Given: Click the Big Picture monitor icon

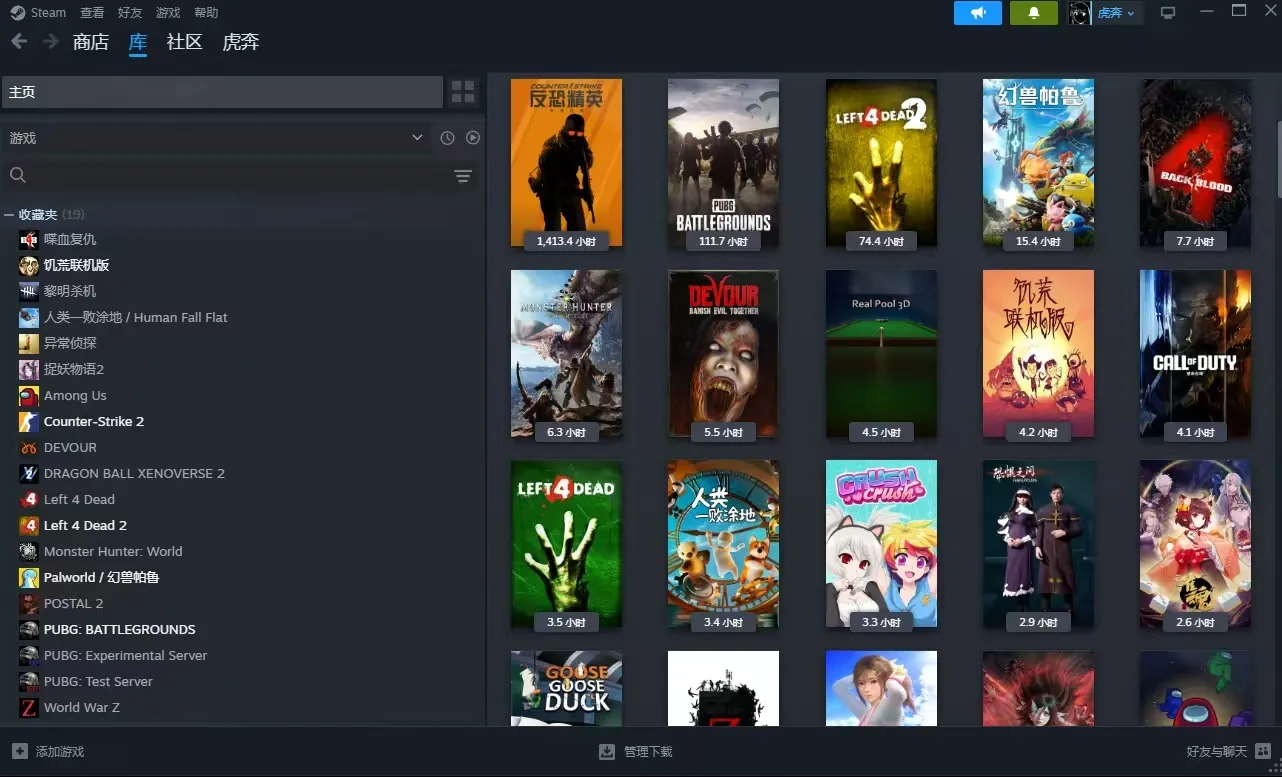Looking at the screenshot, I should (x=1167, y=13).
